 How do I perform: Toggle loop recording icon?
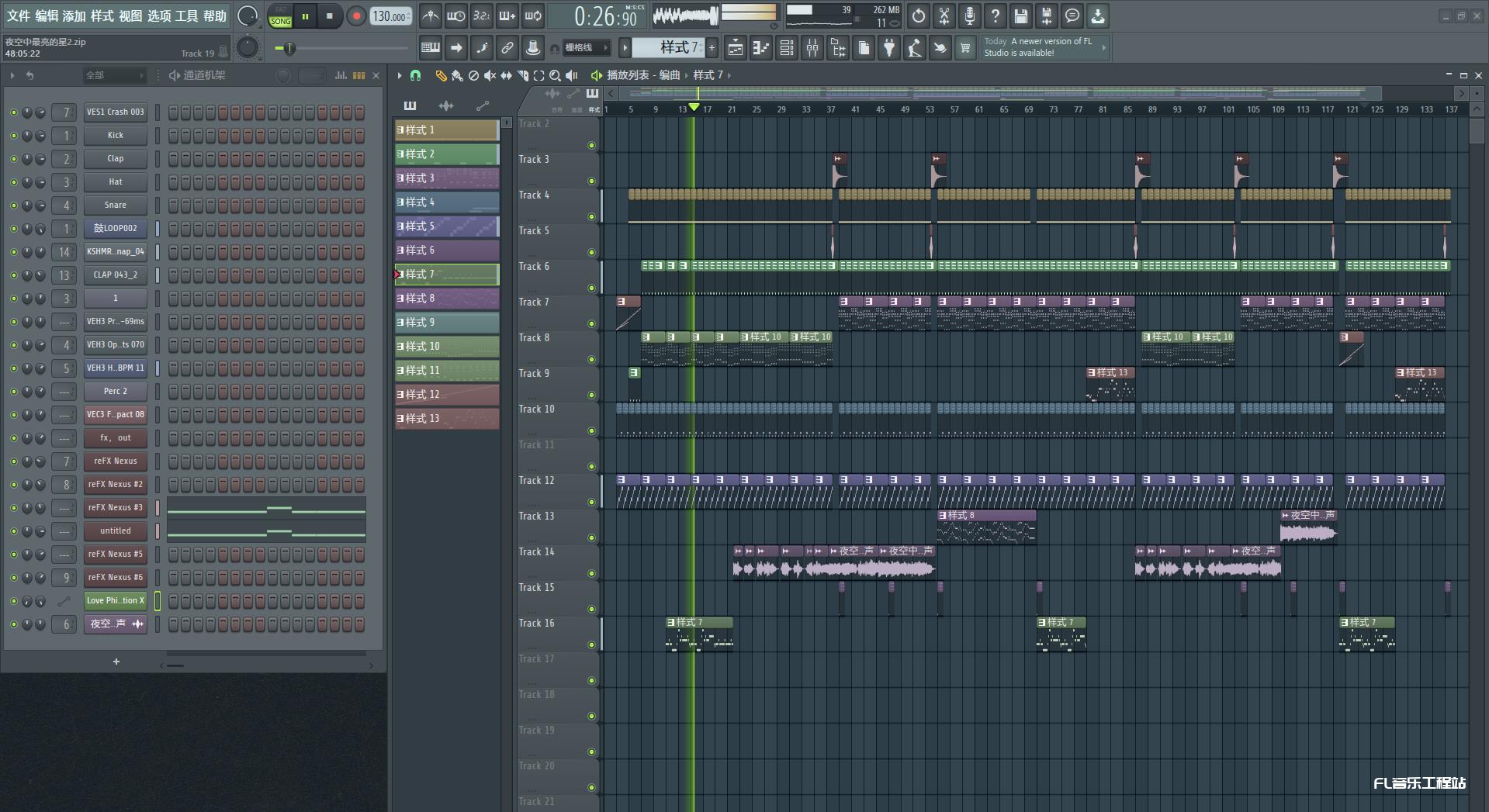click(533, 16)
